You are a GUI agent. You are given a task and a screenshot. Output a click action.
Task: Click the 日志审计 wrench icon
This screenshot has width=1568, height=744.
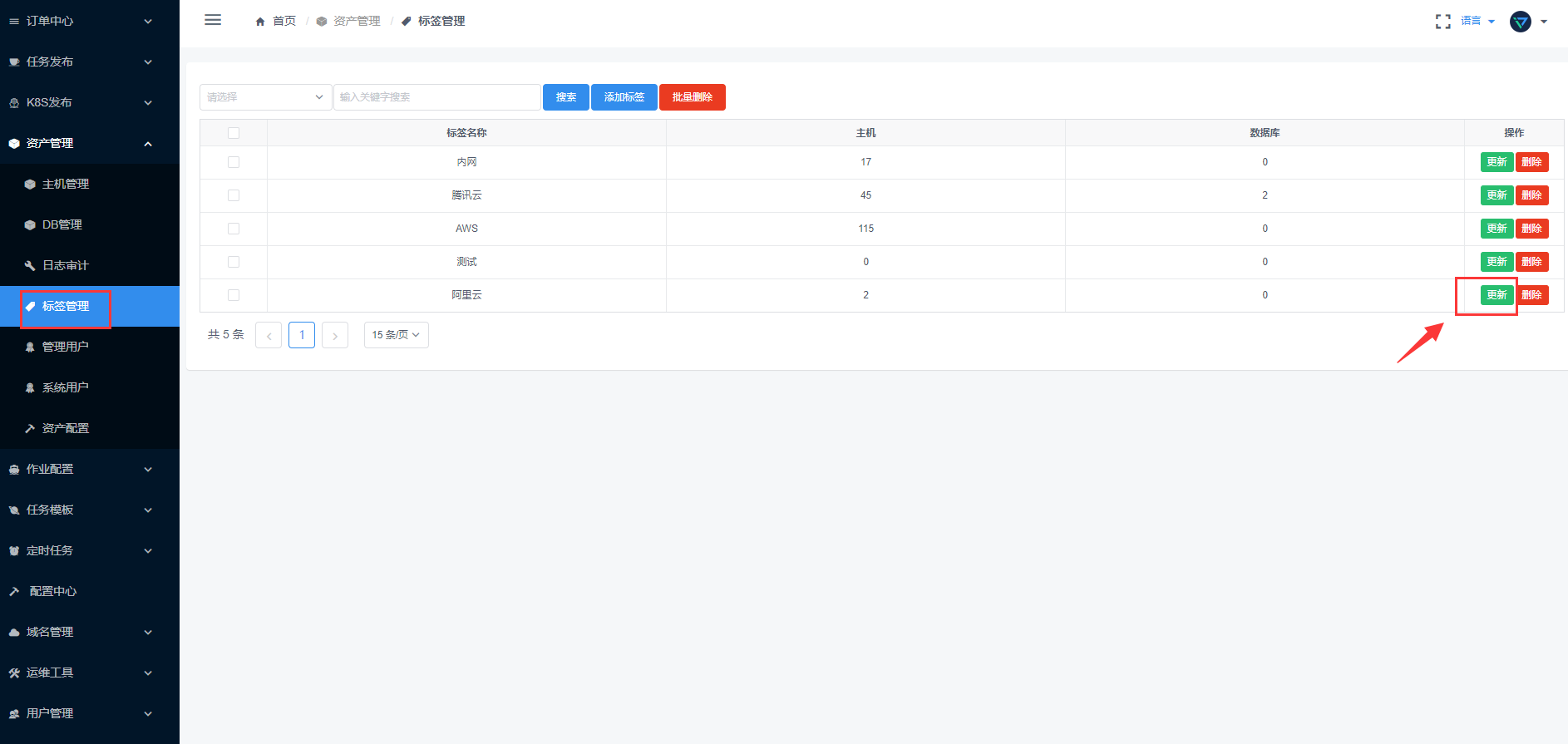(30, 266)
